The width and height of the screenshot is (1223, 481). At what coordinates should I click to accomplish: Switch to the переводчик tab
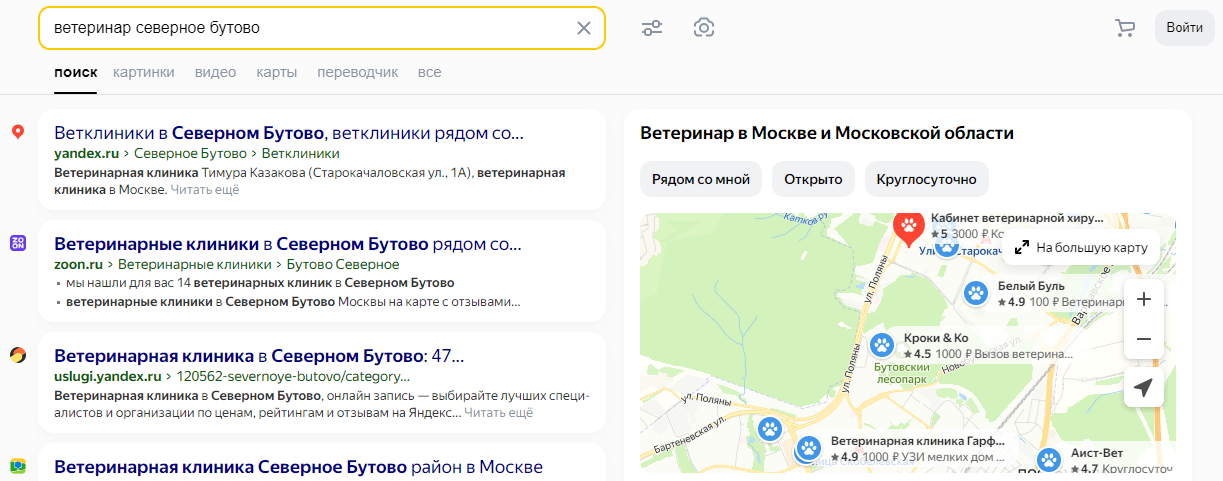click(358, 72)
